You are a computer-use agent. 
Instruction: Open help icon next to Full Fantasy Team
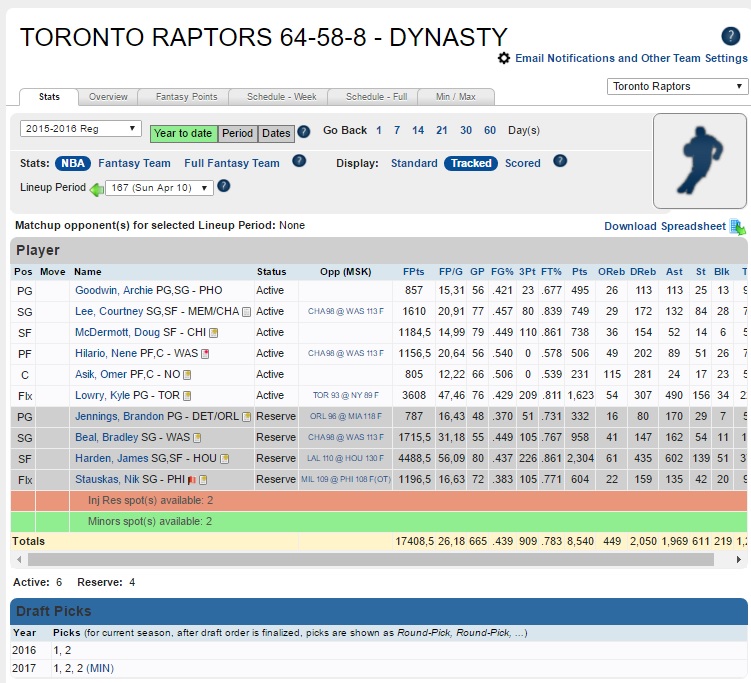click(299, 161)
